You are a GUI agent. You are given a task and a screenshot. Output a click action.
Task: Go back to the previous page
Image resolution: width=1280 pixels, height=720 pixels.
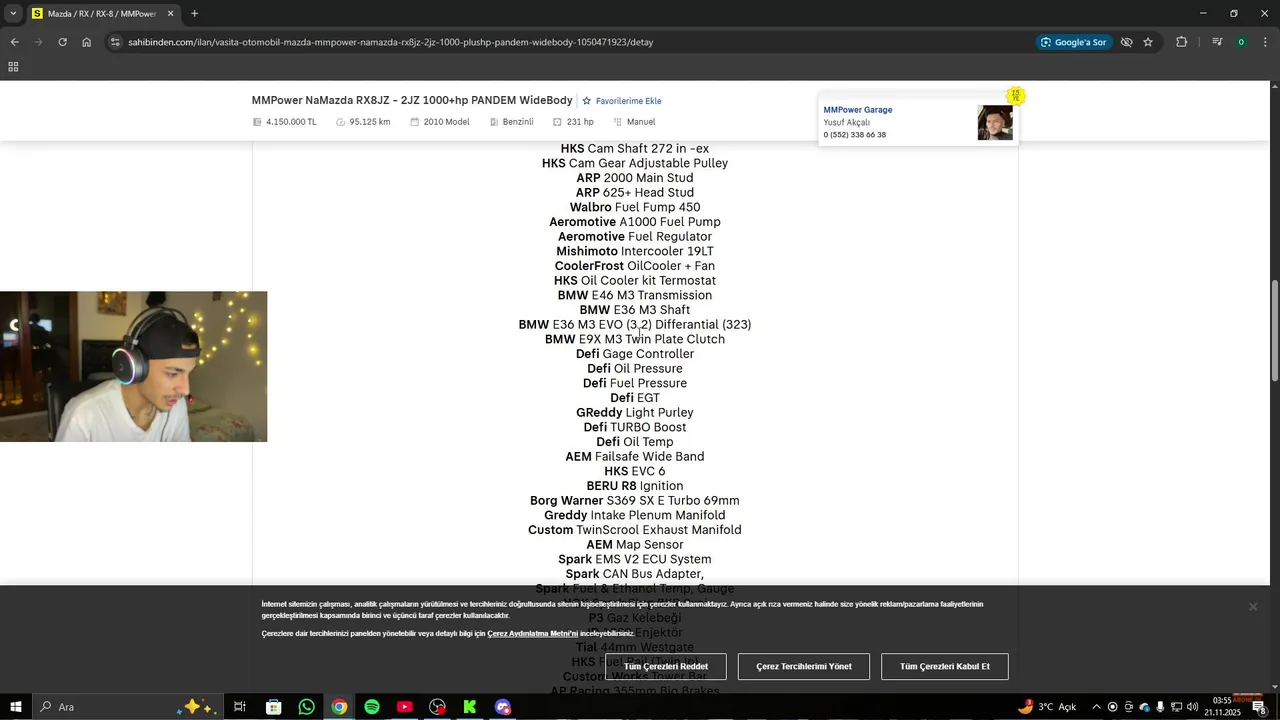pos(14,42)
